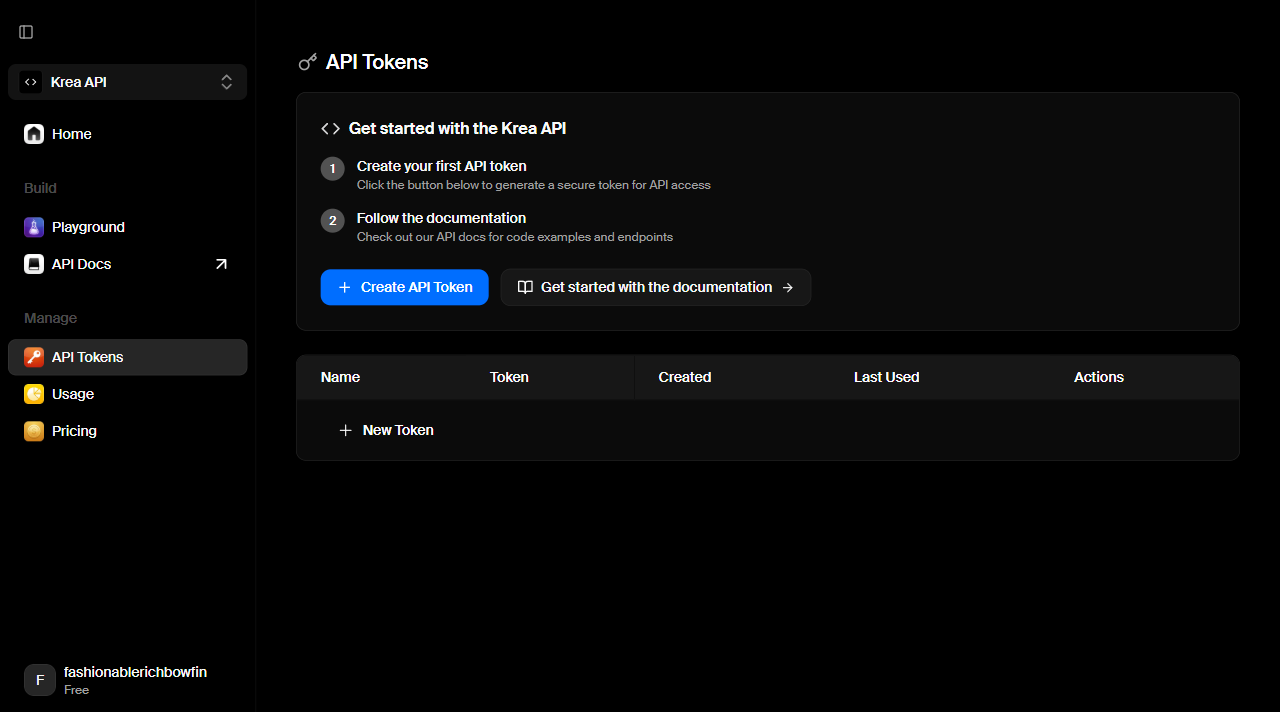Click the Create your first API token text
The width and height of the screenshot is (1280, 712).
(442, 166)
